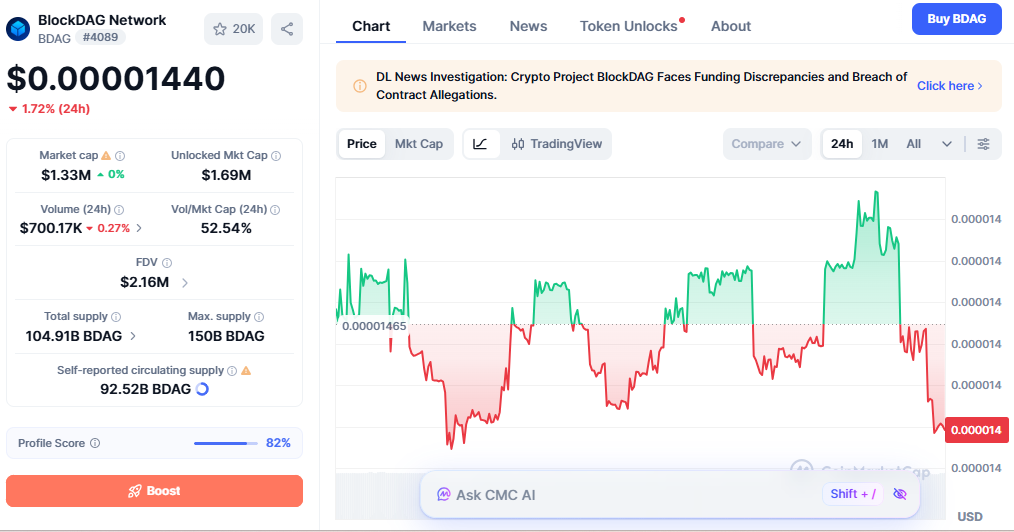This screenshot has width=1014, height=532.
Task: Select the line chart view icon
Action: [480, 144]
